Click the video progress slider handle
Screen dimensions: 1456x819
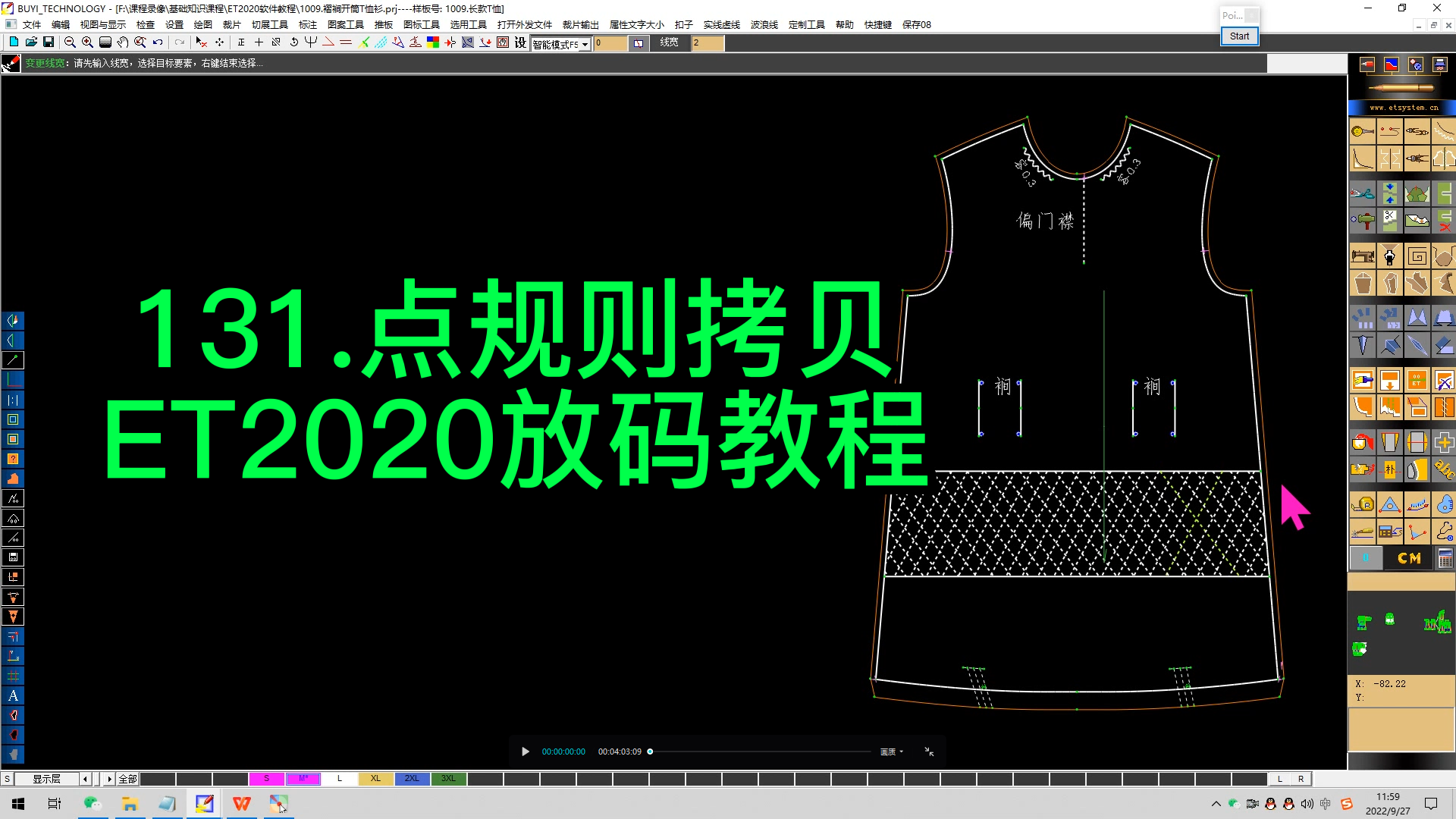pyautogui.click(x=650, y=752)
